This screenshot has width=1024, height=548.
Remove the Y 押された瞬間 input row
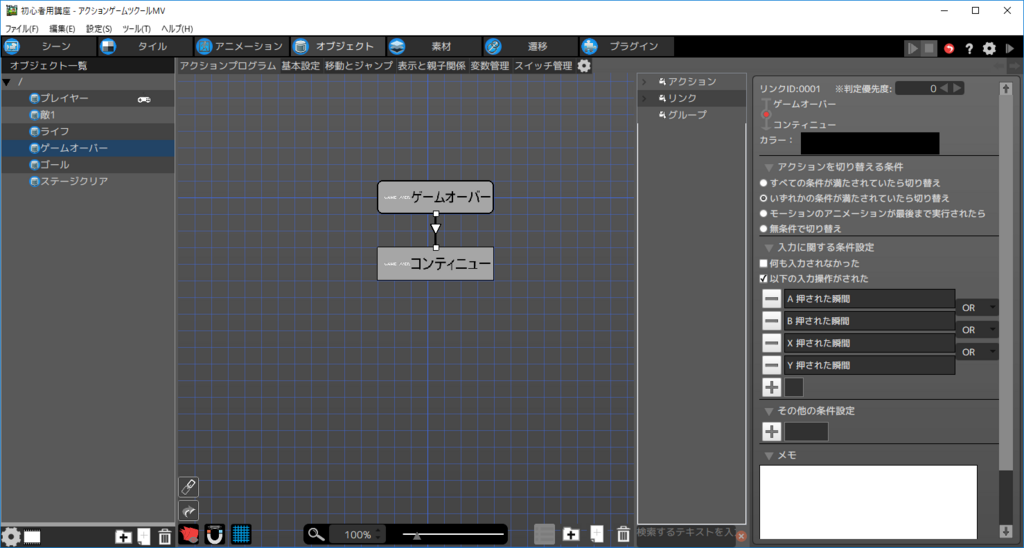coord(771,366)
